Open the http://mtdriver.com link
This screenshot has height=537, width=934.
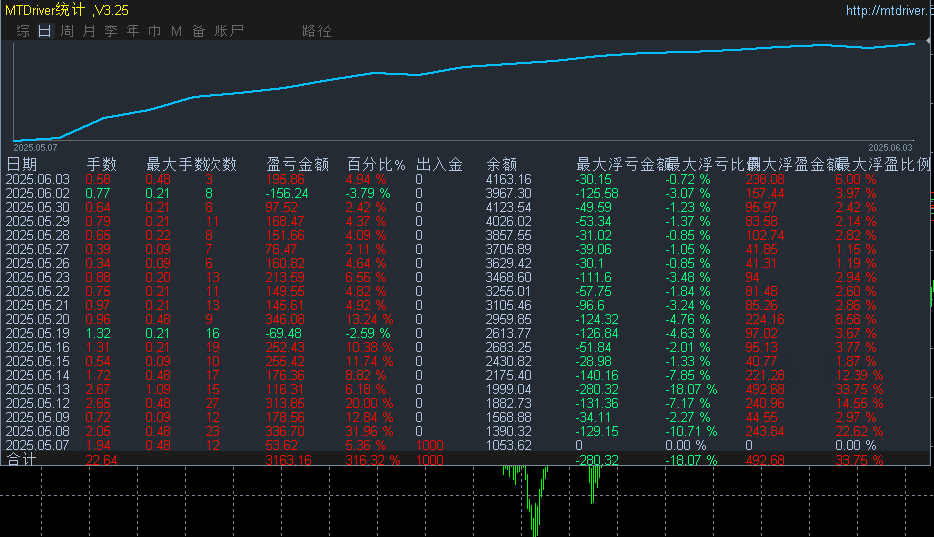point(888,11)
